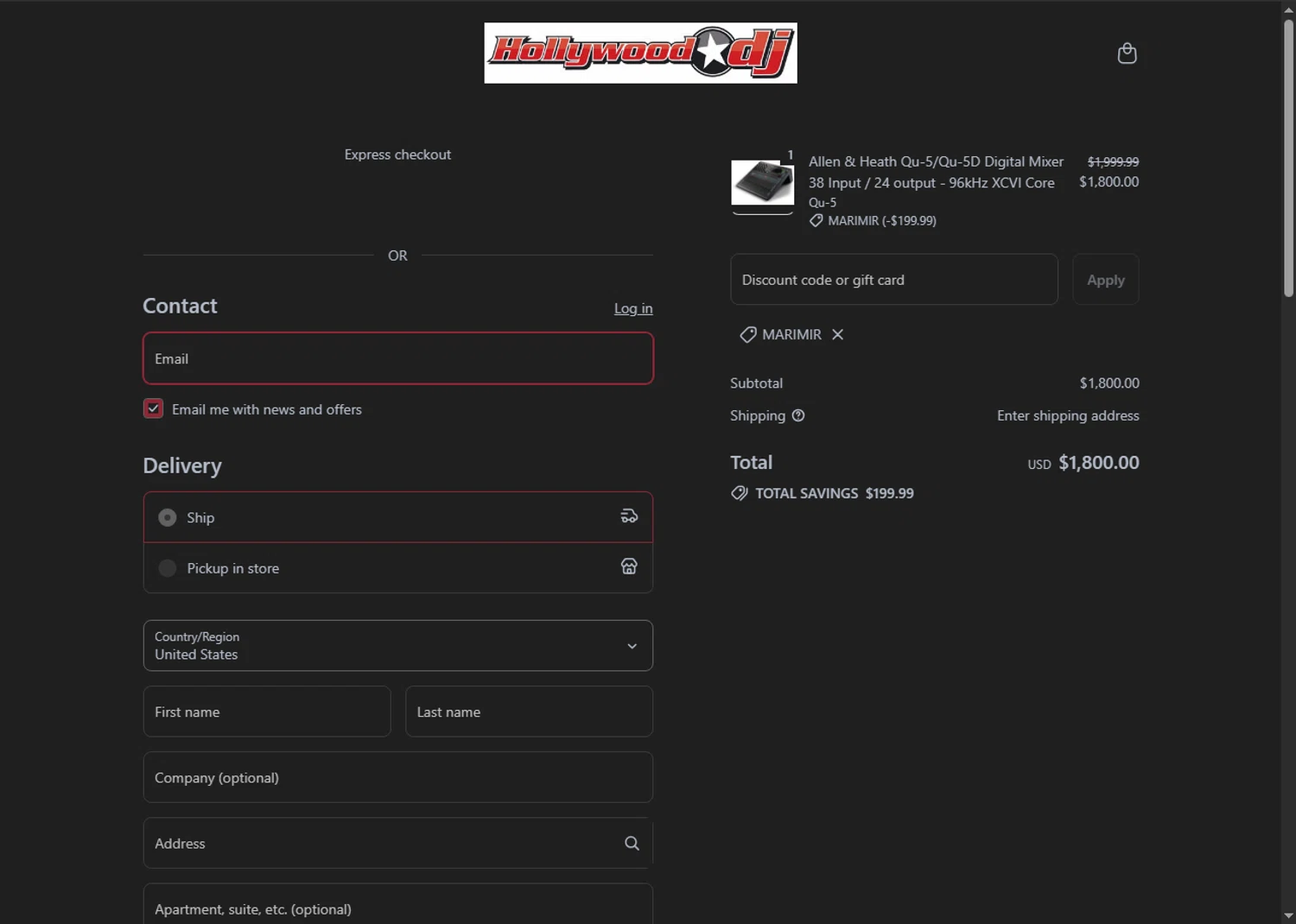The height and width of the screenshot is (924, 1296).
Task: Click the page vertical scrollbar
Action: 1288,158
